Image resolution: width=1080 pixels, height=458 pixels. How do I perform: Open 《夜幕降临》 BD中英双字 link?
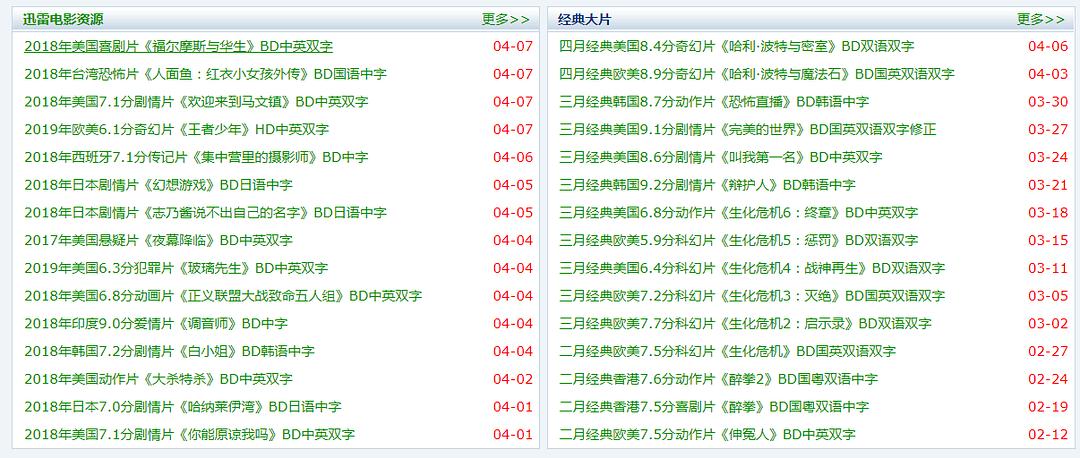158,240
